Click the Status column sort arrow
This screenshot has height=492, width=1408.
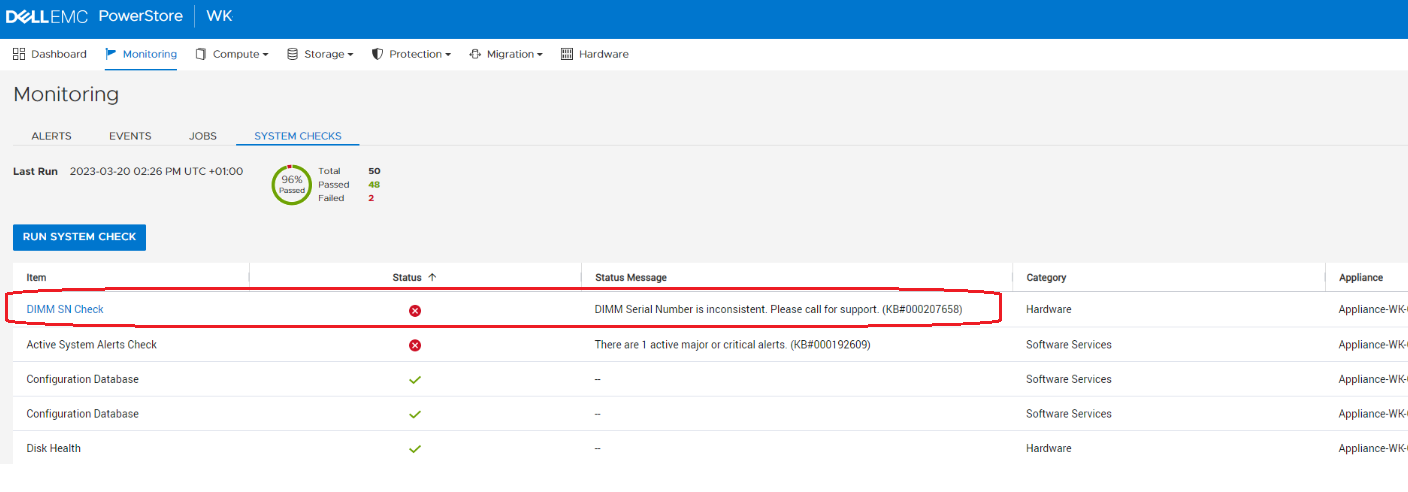point(432,277)
